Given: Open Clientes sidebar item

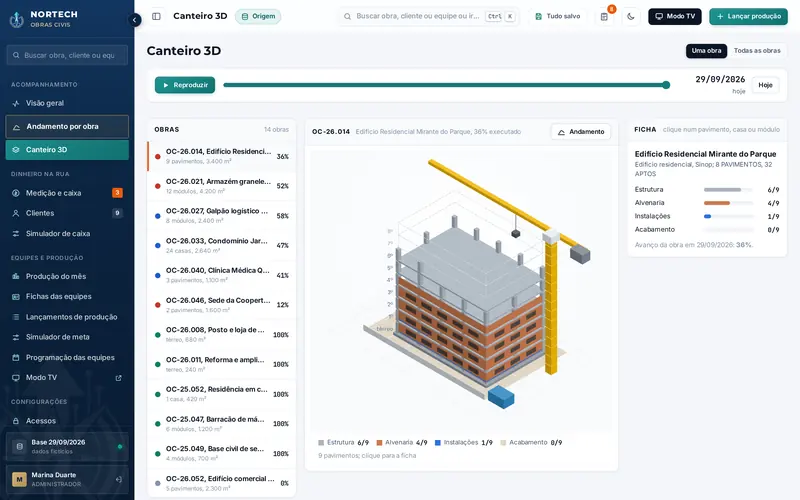Looking at the screenshot, I should [x=67, y=213].
